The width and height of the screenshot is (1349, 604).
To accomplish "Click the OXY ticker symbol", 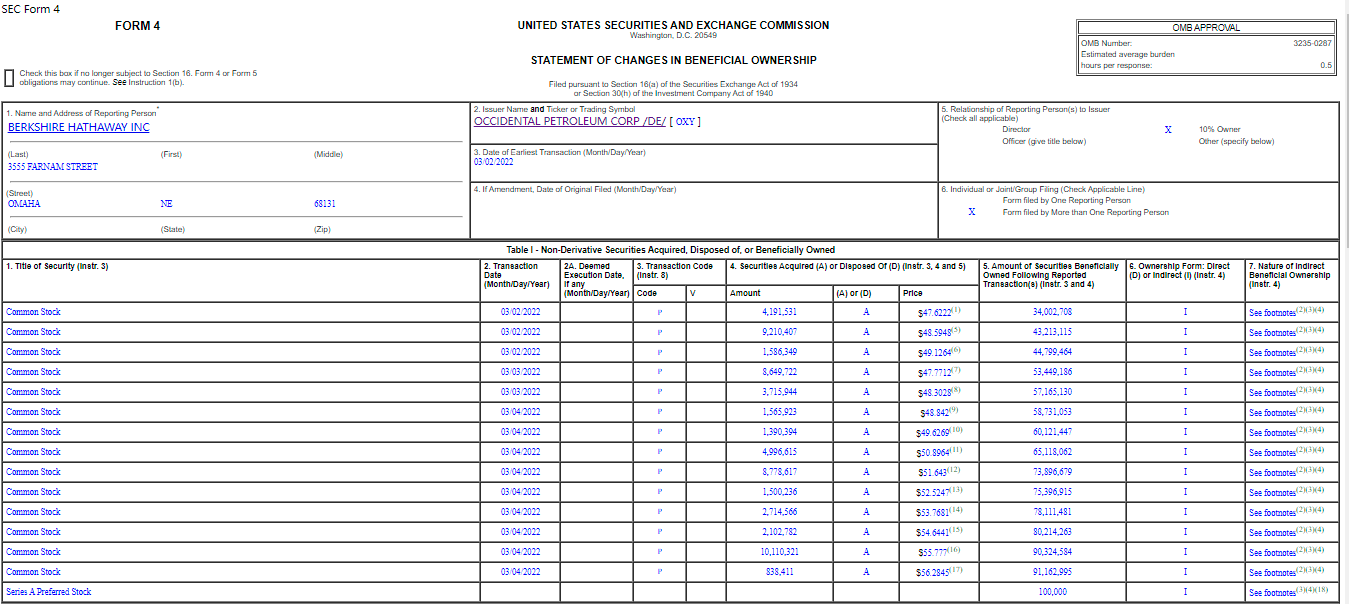I will (x=684, y=121).
